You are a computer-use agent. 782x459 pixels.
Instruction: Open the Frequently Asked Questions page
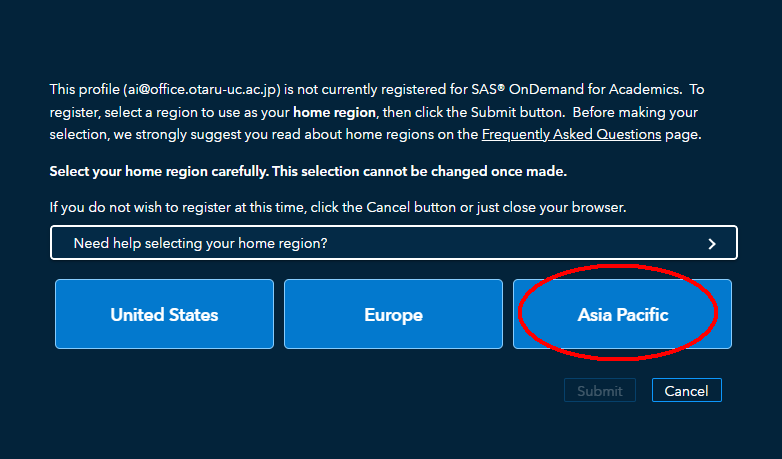click(x=571, y=134)
